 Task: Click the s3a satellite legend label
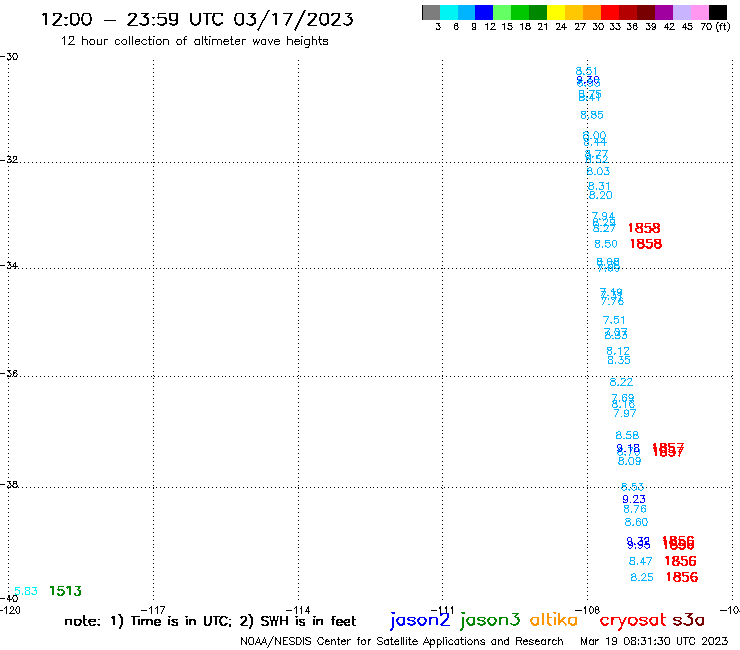688,620
